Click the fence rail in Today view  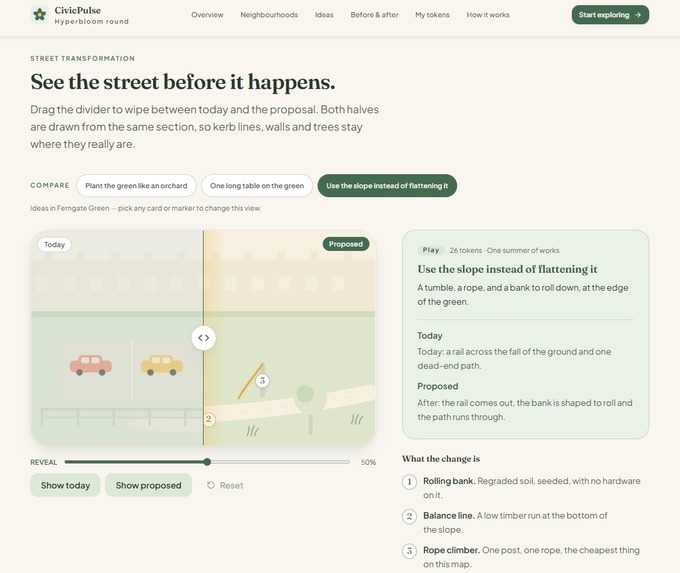click(121, 416)
